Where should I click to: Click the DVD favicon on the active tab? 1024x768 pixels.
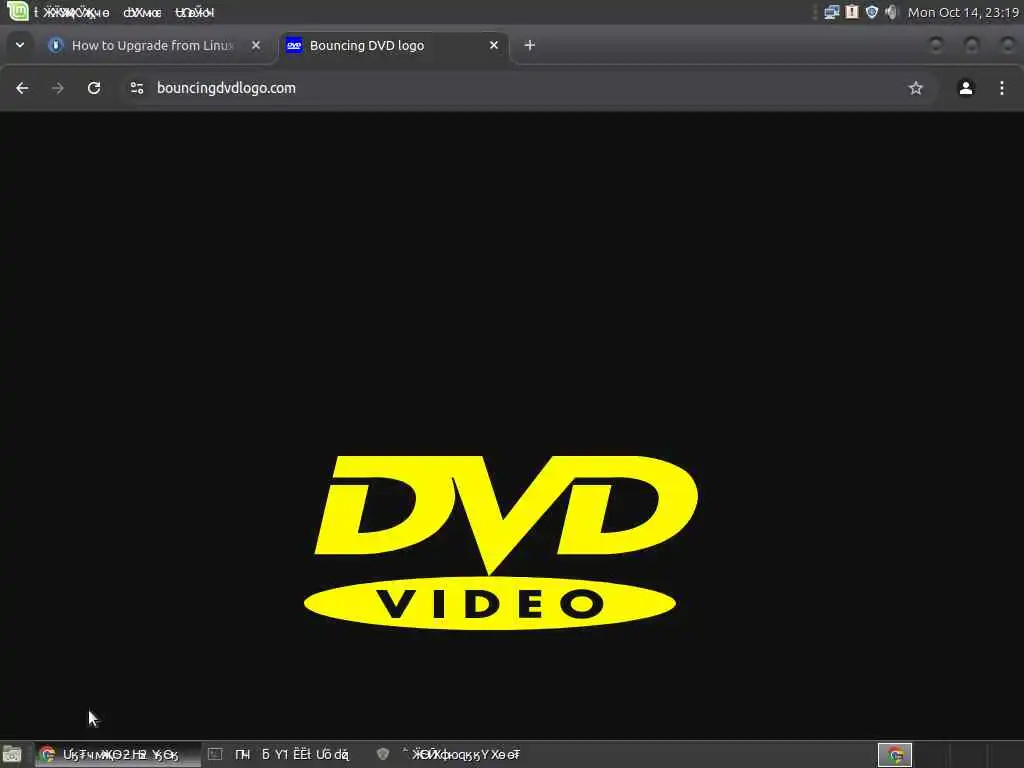(294, 45)
